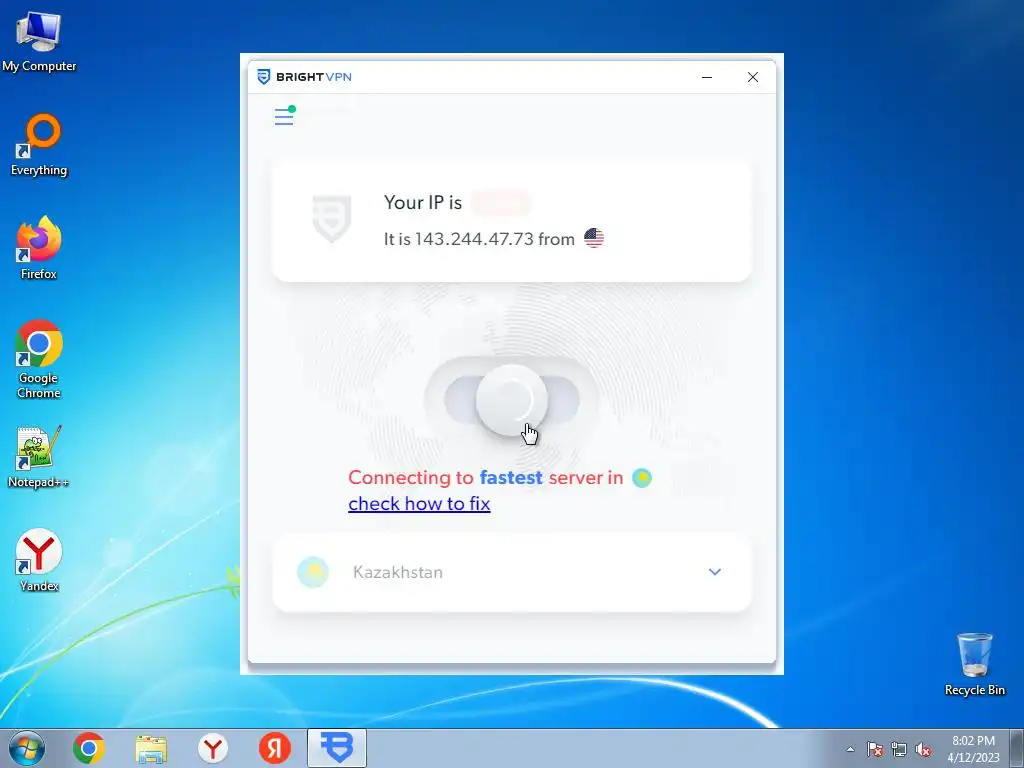Toggle the VPN connection switch
Screen dimensions: 1024x768
pos(511,400)
